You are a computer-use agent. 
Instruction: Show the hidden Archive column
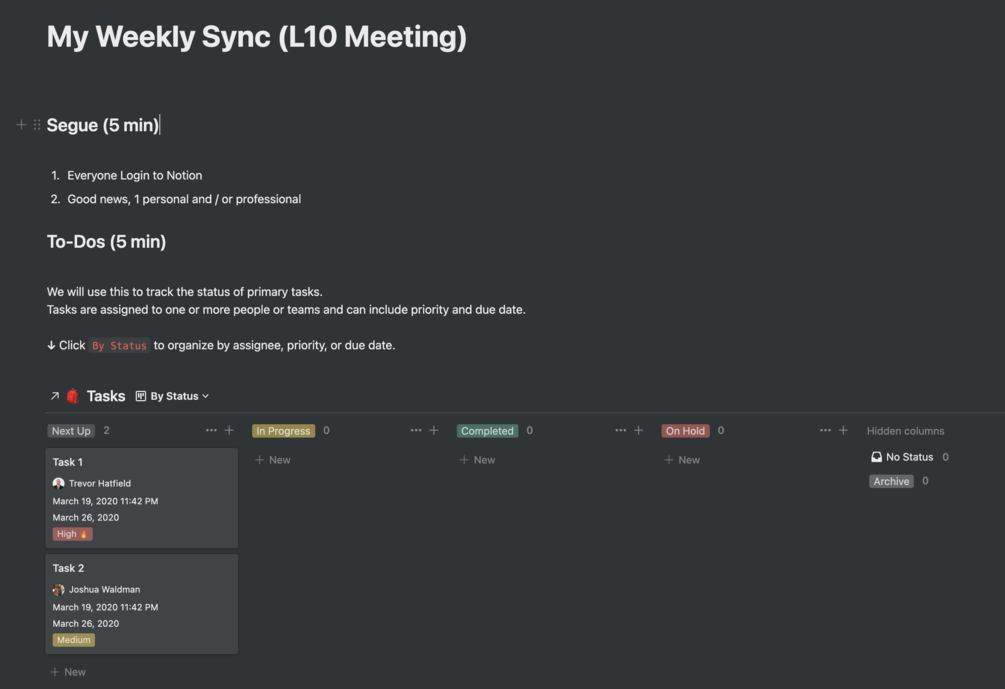click(891, 481)
